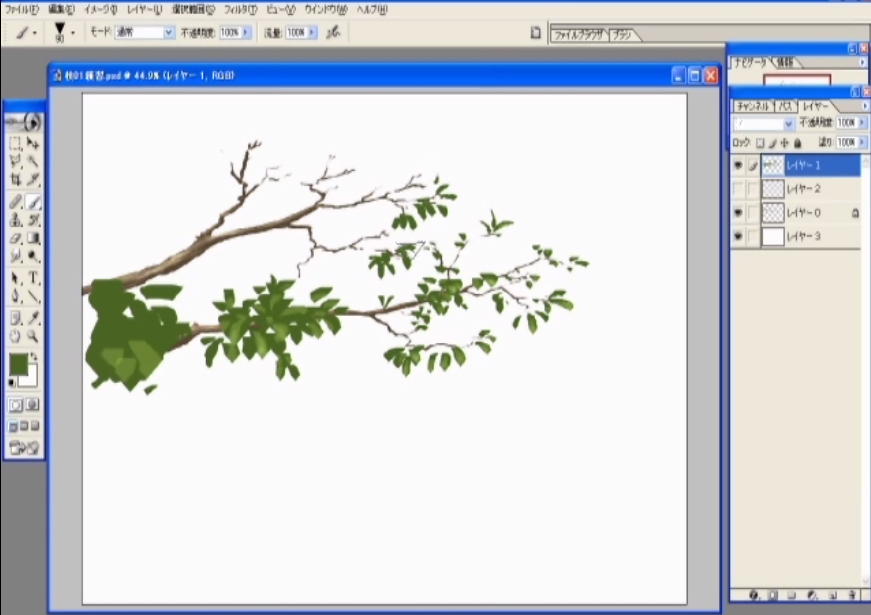Toggle lock all padlock checkbox
871x615 pixels.
(798, 143)
